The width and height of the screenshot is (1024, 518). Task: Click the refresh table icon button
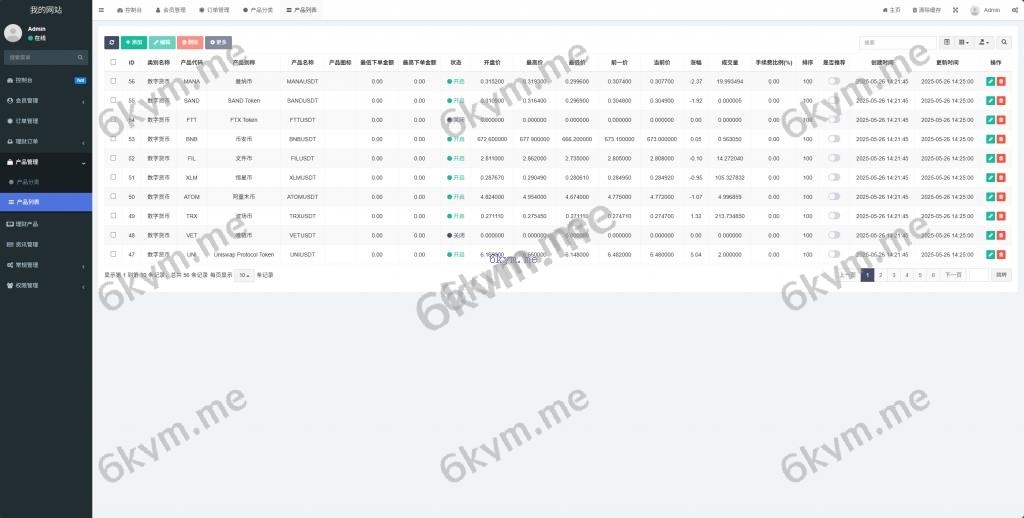[111, 43]
